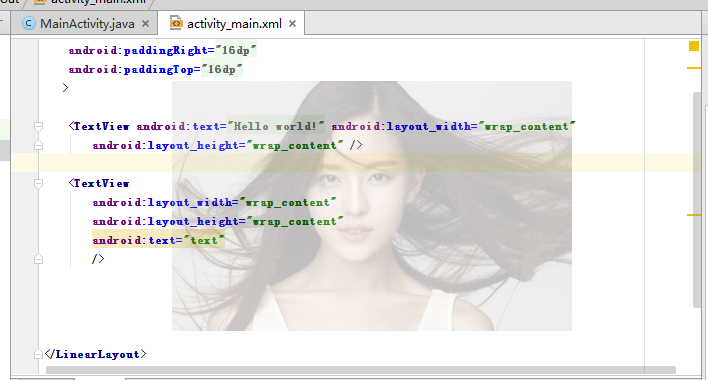This screenshot has height=380, width=708.
Task: Click the yellow warning indicator square
Action: 694,46
